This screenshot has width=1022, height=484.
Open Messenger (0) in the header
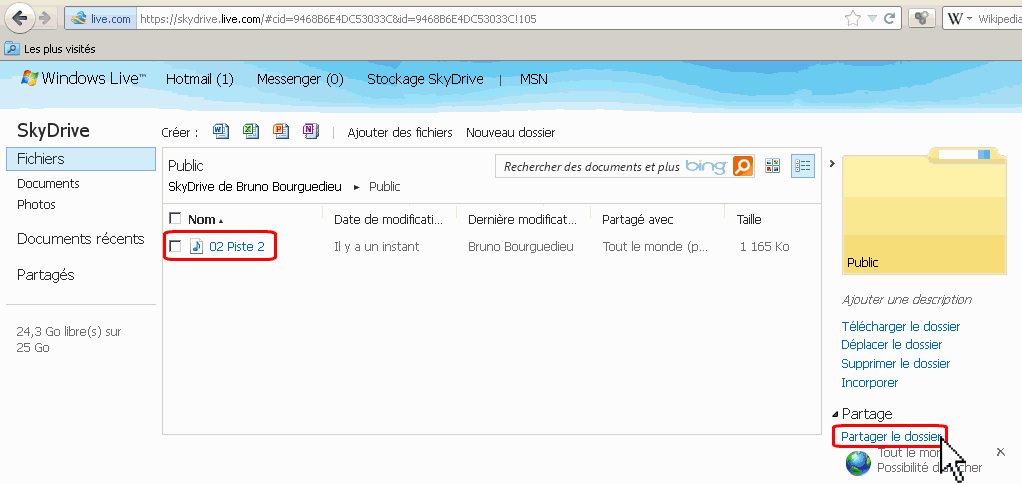pos(300,79)
